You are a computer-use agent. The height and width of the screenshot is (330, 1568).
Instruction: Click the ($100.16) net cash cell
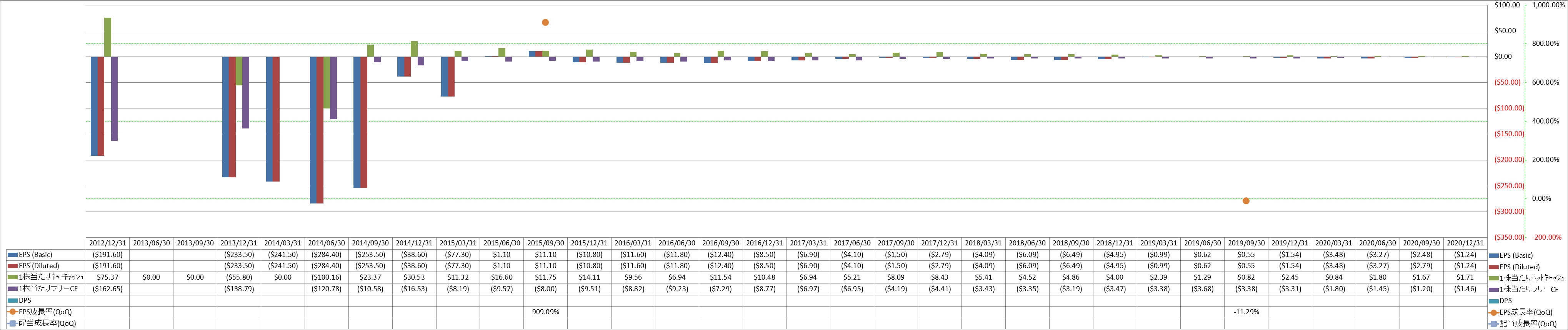(x=327, y=277)
